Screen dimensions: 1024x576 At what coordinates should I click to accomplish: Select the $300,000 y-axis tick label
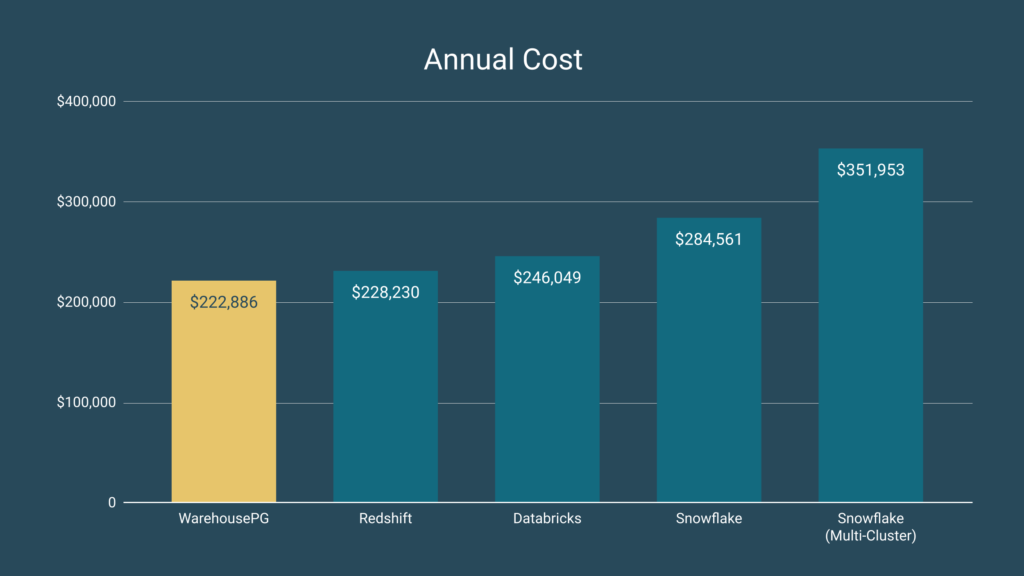pyautogui.click(x=86, y=202)
